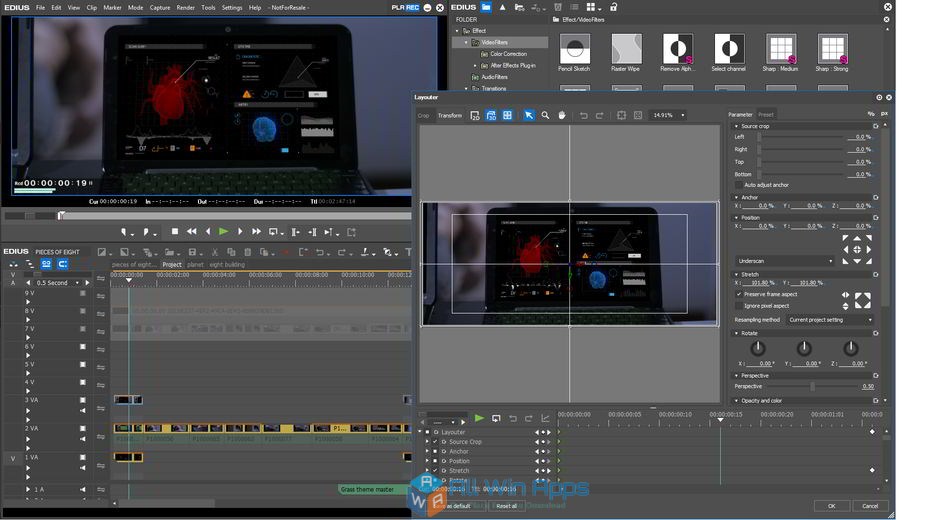Click the graph curve icon in Layouter timeline
The width and height of the screenshot is (925, 520).
pyautogui.click(x=545, y=418)
